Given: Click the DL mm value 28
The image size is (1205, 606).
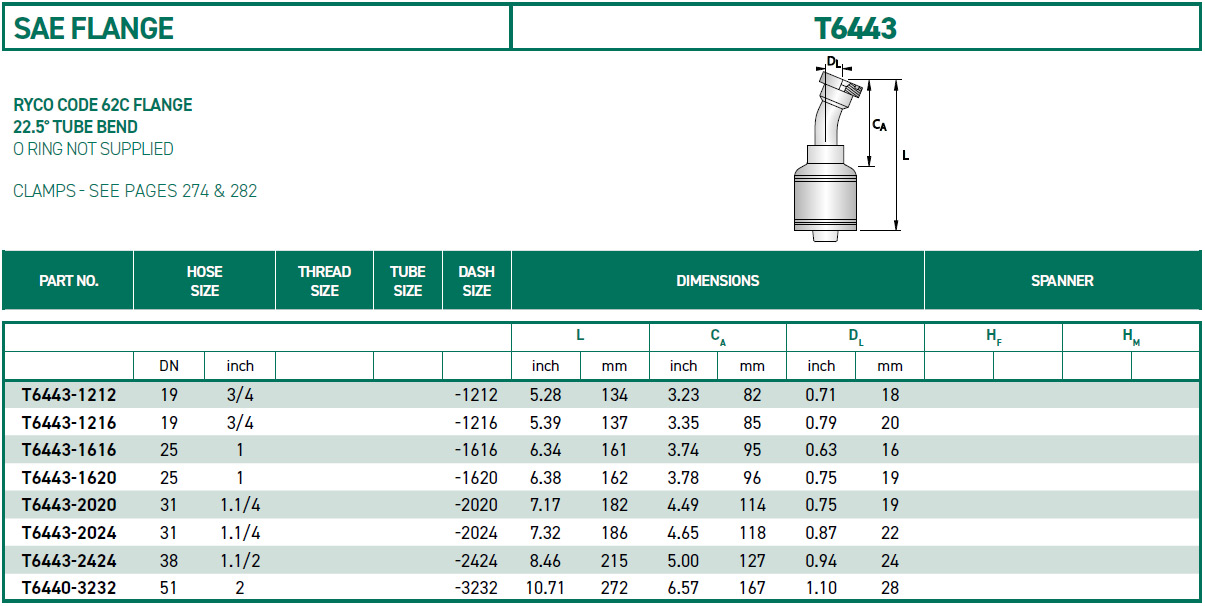Looking at the screenshot, I should [x=890, y=587].
